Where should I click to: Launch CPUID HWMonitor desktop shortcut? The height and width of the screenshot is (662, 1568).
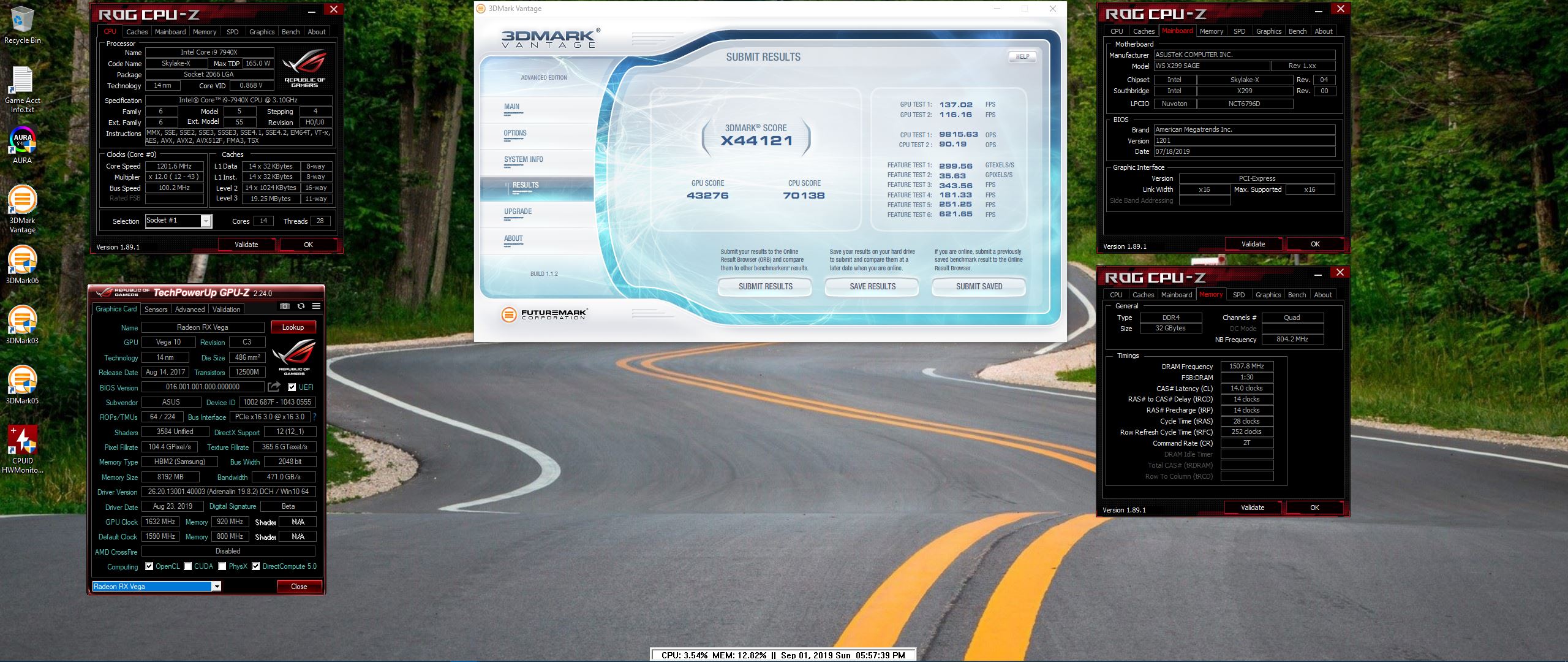pos(23,449)
